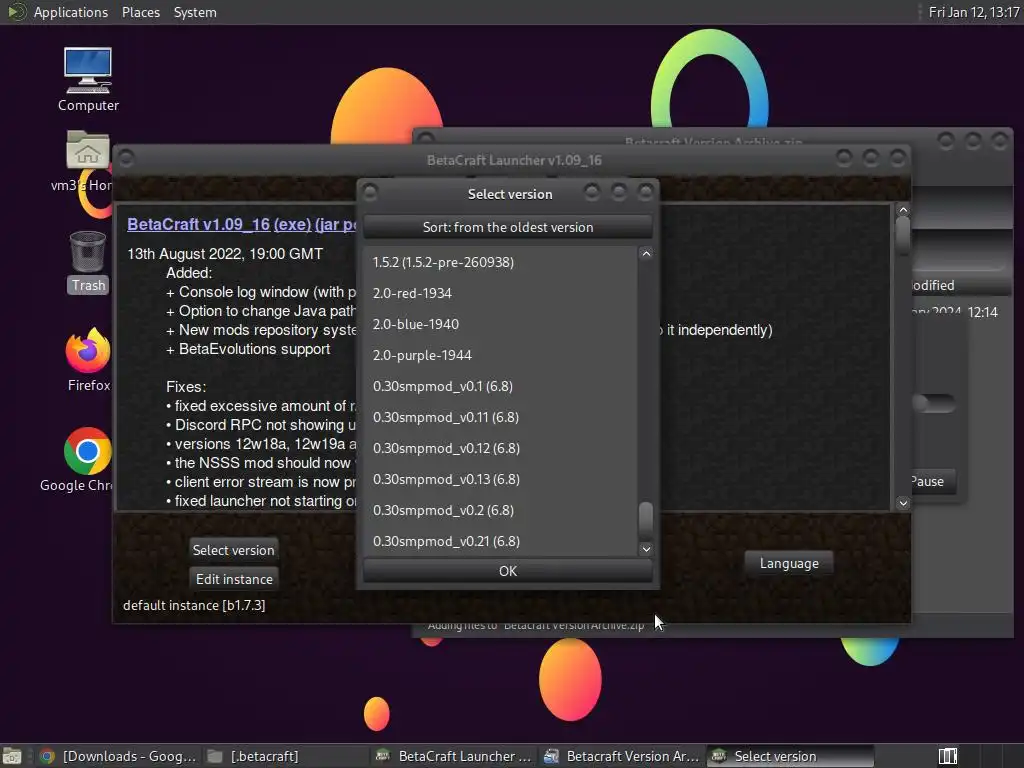This screenshot has height=768, width=1024.
Task: Click Pause button in archive window
Action: (933, 481)
